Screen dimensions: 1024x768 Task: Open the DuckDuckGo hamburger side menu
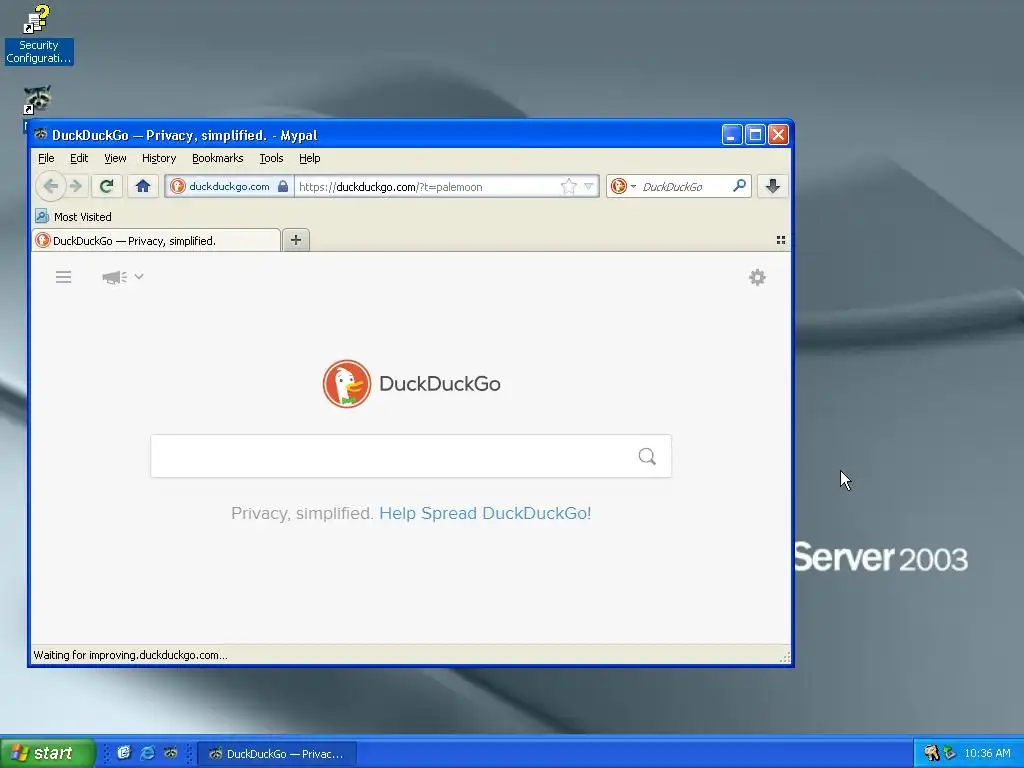click(x=63, y=277)
